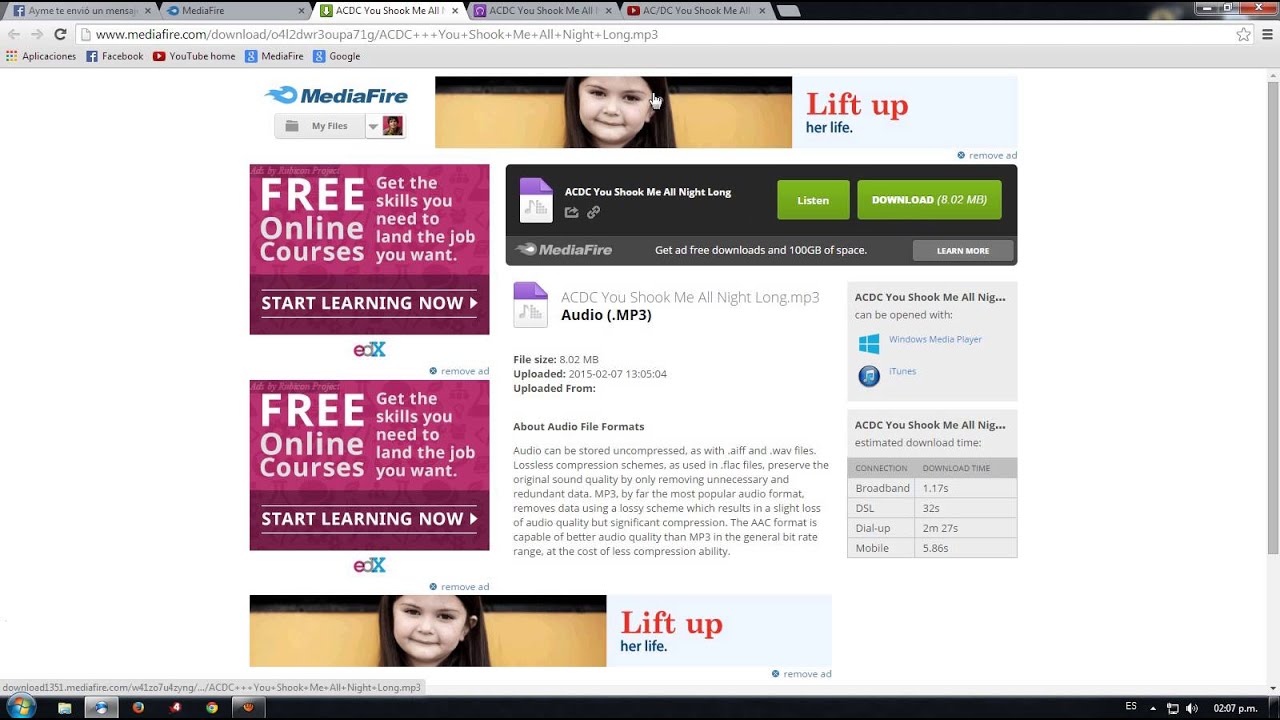Click the bottom 'Lift up her life' banner ad
The width and height of the screenshot is (1280, 720).
coord(540,631)
